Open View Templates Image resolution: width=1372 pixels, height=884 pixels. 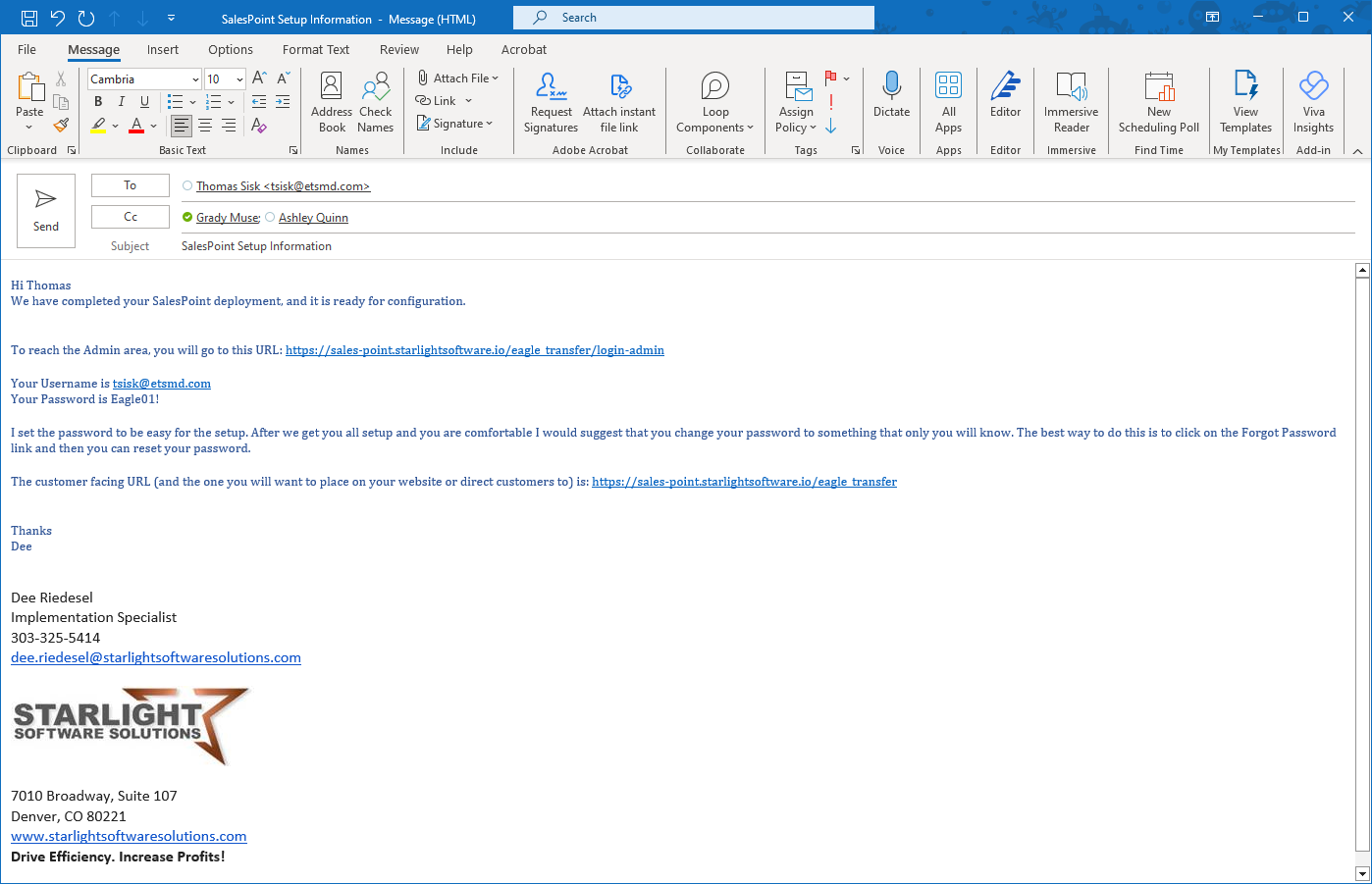coord(1245,102)
